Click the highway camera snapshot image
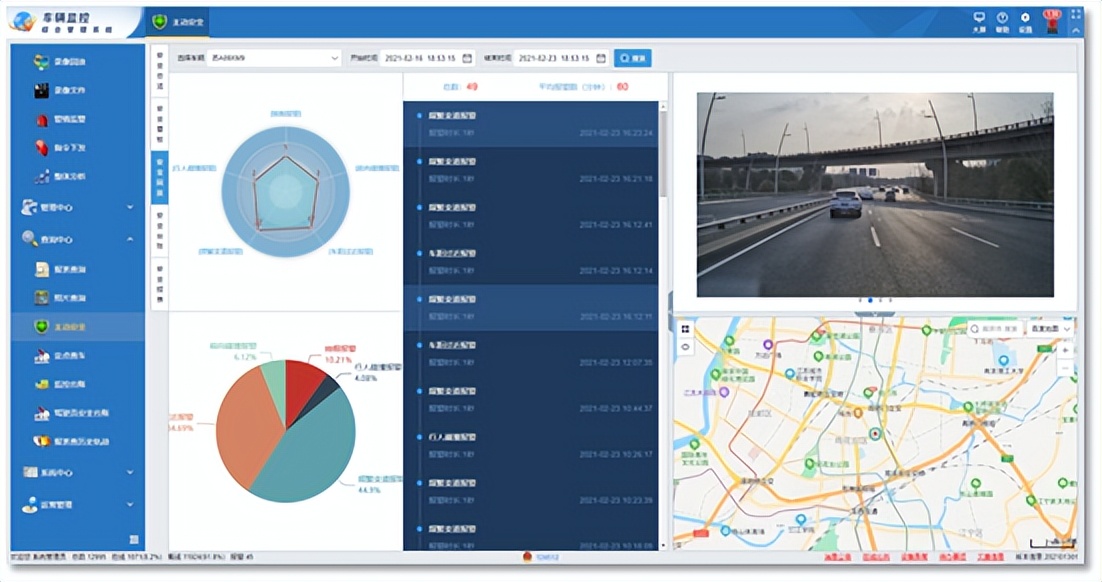The image size is (1102, 582). coord(874,194)
